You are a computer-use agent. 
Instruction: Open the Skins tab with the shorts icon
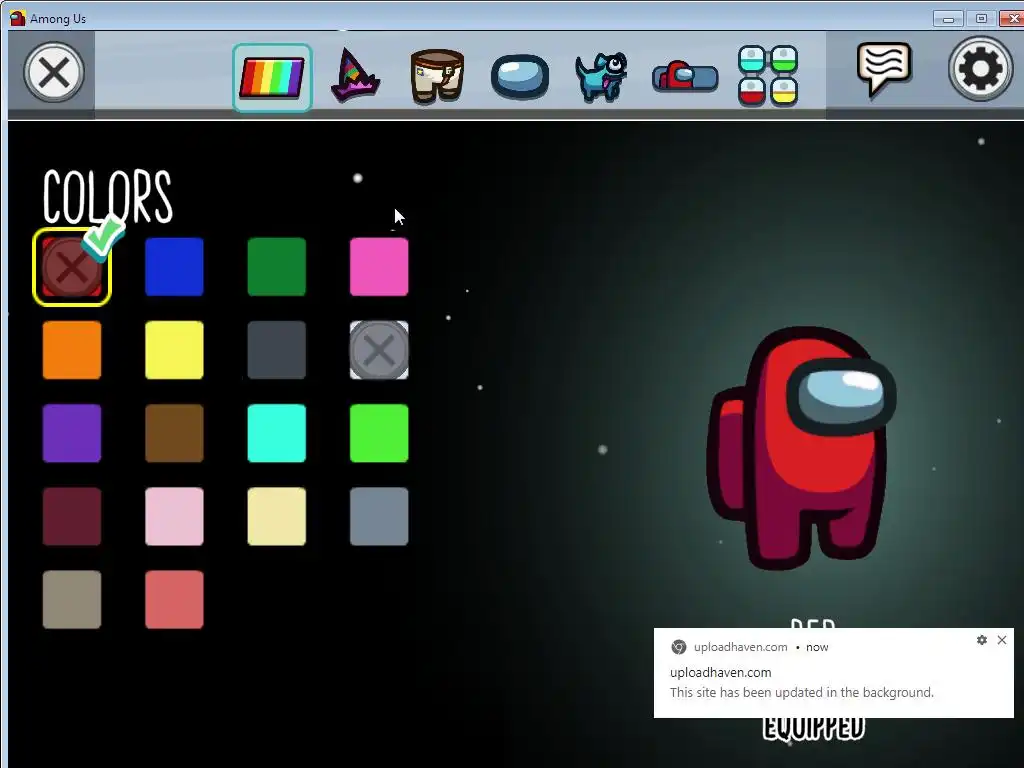coord(437,76)
